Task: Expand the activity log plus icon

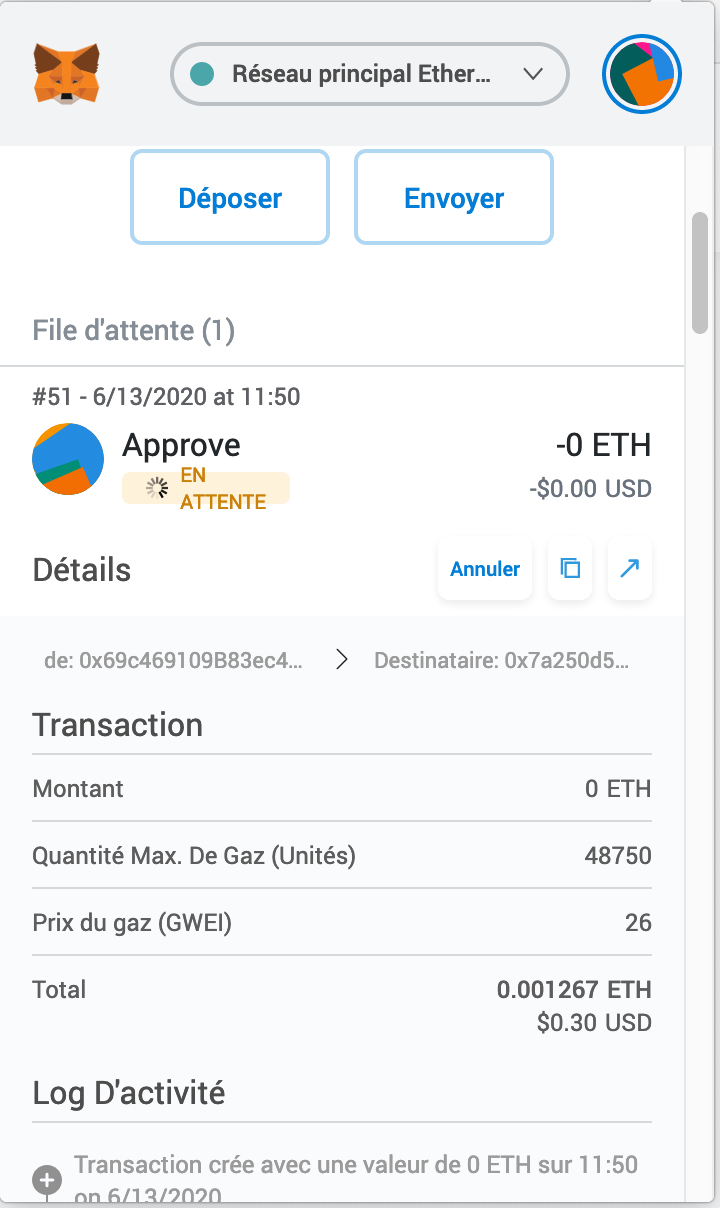Action: tap(47, 1180)
